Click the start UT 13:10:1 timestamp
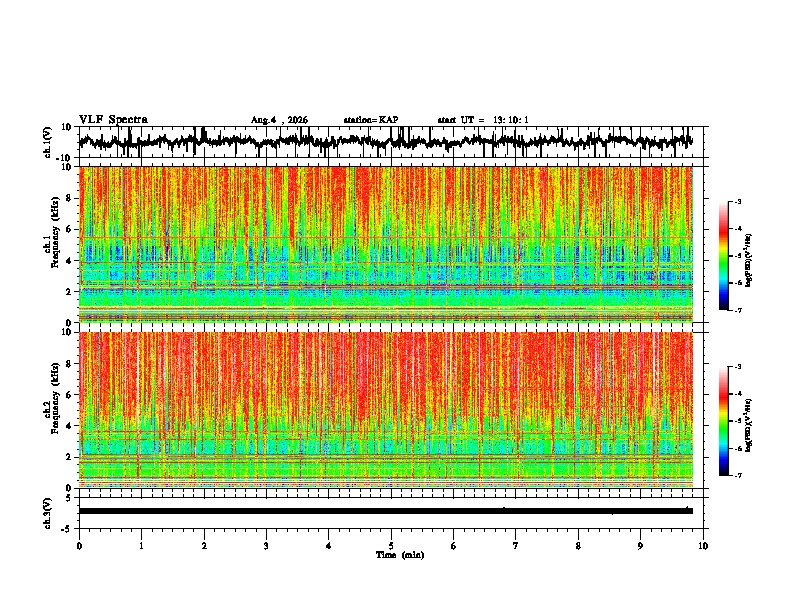The height and width of the screenshot is (612, 792). pos(483,120)
